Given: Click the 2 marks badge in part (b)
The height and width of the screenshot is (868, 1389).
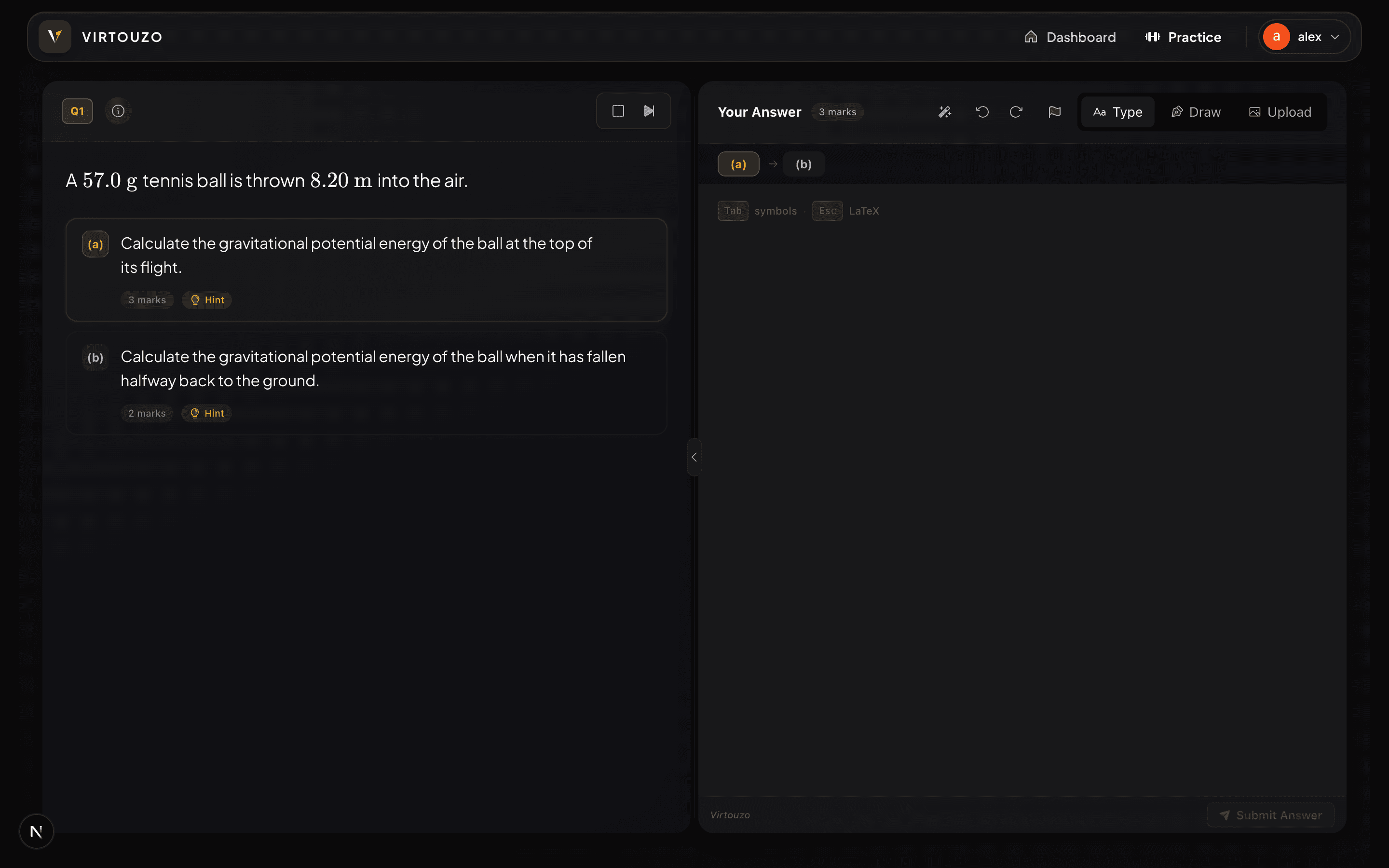Looking at the screenshot, I should [147, 413].
